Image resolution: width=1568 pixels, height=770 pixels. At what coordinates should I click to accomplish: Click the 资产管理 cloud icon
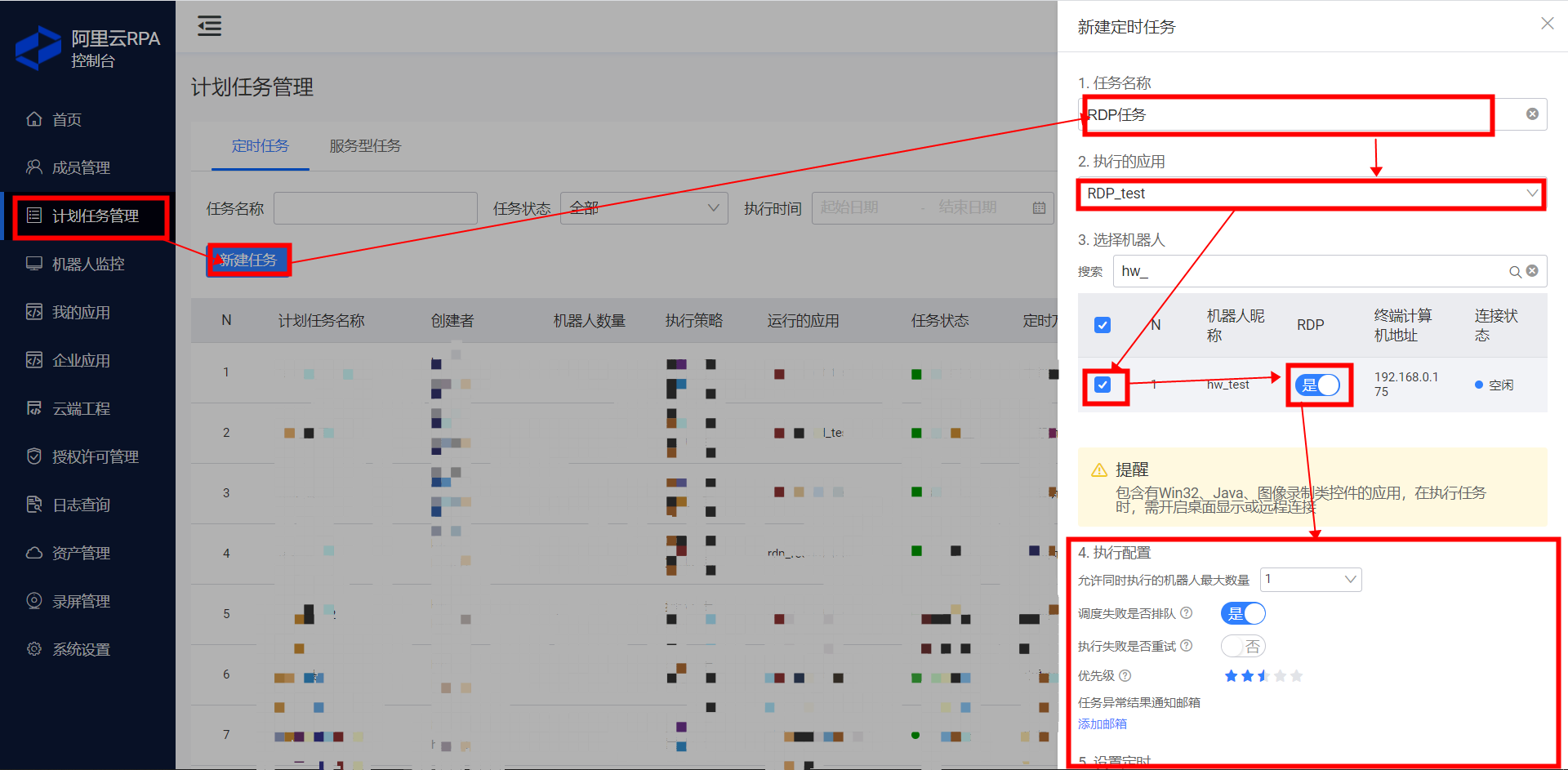tap(34, 553)
